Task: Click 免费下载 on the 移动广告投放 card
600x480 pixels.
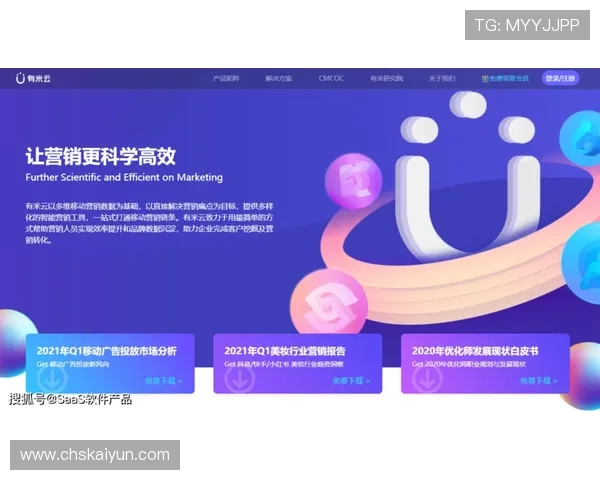Action: coord(164,381)
